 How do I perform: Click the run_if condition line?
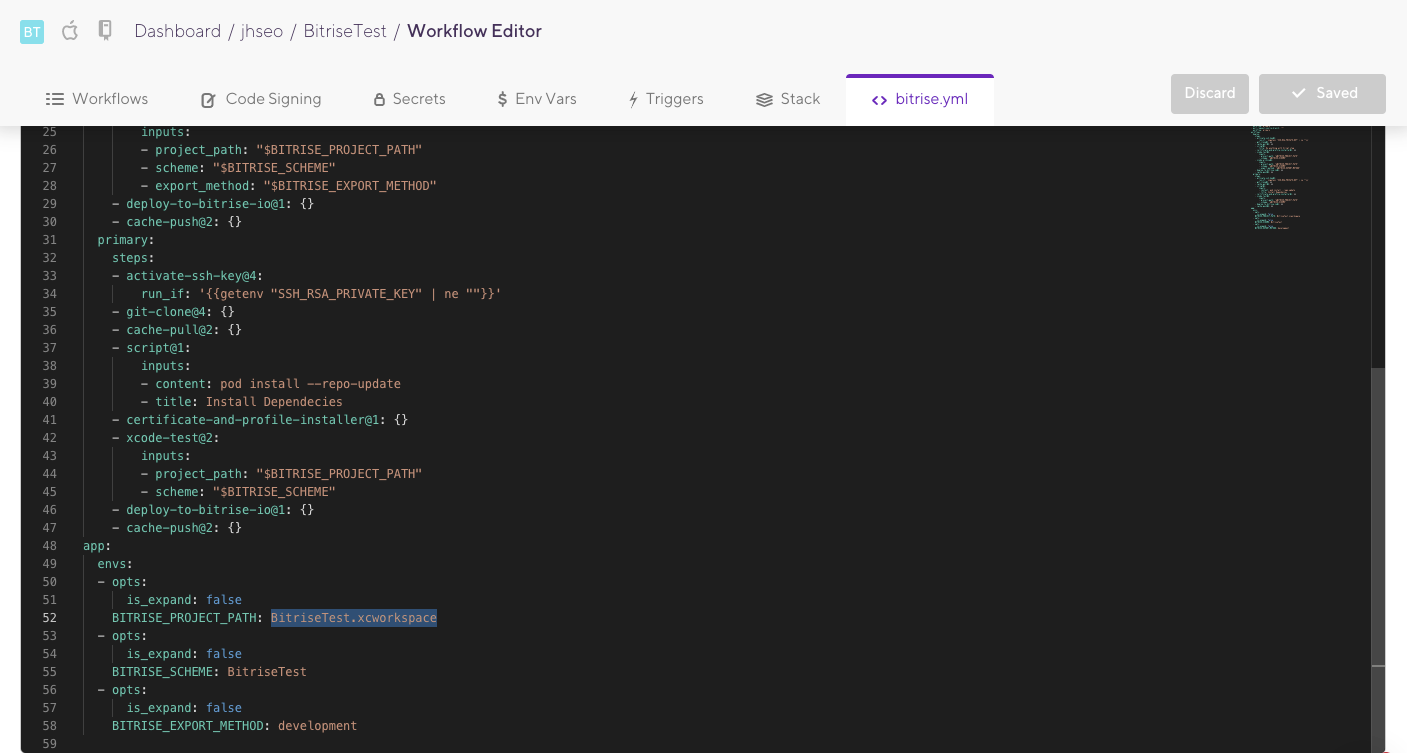coord(321,294)
